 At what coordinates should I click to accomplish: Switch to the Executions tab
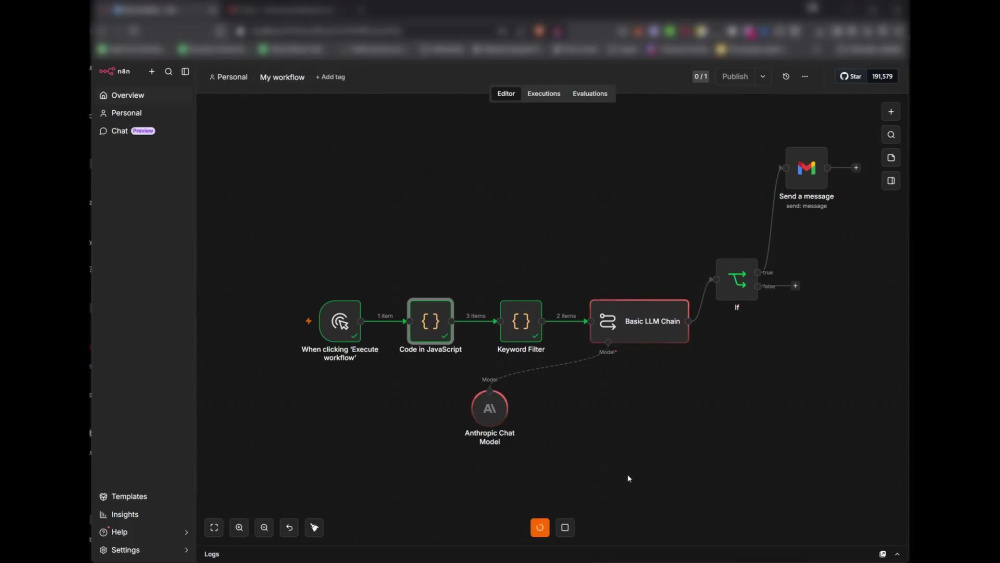[x=543, y=94]
